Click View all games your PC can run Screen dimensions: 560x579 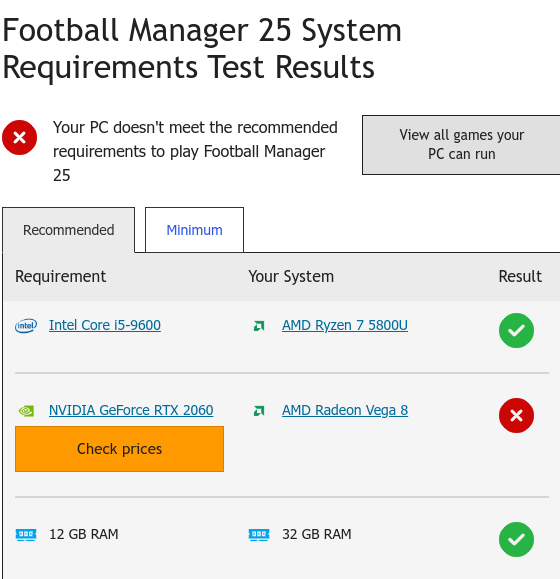click(x=461, y=145)
